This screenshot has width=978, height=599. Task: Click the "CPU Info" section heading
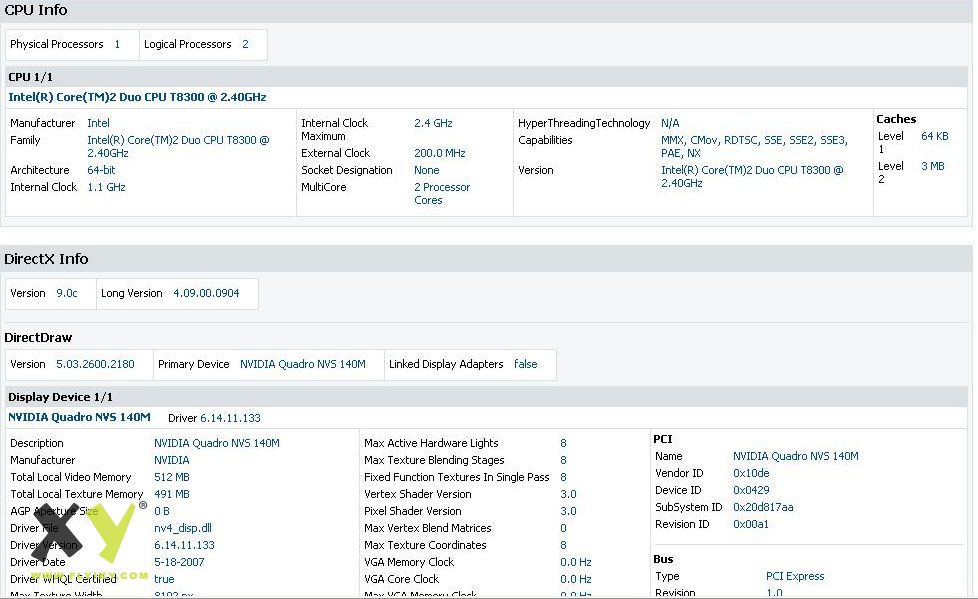(x=36, y=10)
